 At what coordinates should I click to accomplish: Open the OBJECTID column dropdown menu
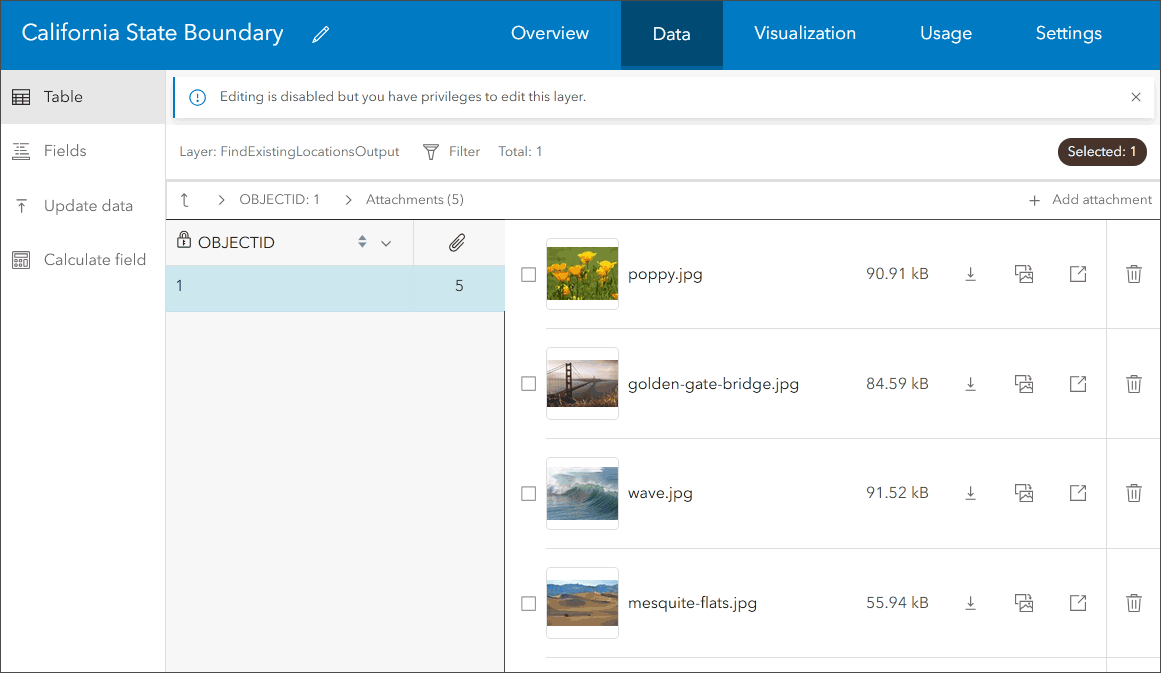[386, 243]
